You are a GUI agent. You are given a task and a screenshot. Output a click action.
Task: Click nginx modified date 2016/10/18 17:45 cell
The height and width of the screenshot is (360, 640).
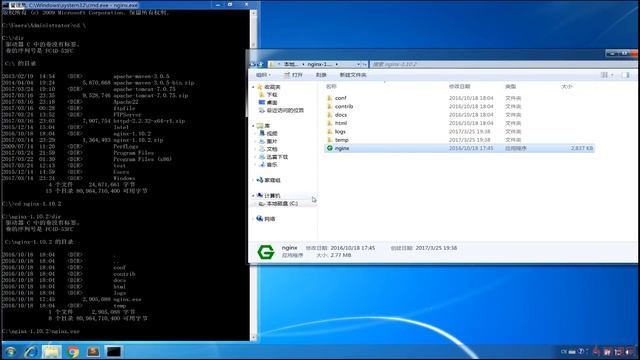[x=471, y=148]
